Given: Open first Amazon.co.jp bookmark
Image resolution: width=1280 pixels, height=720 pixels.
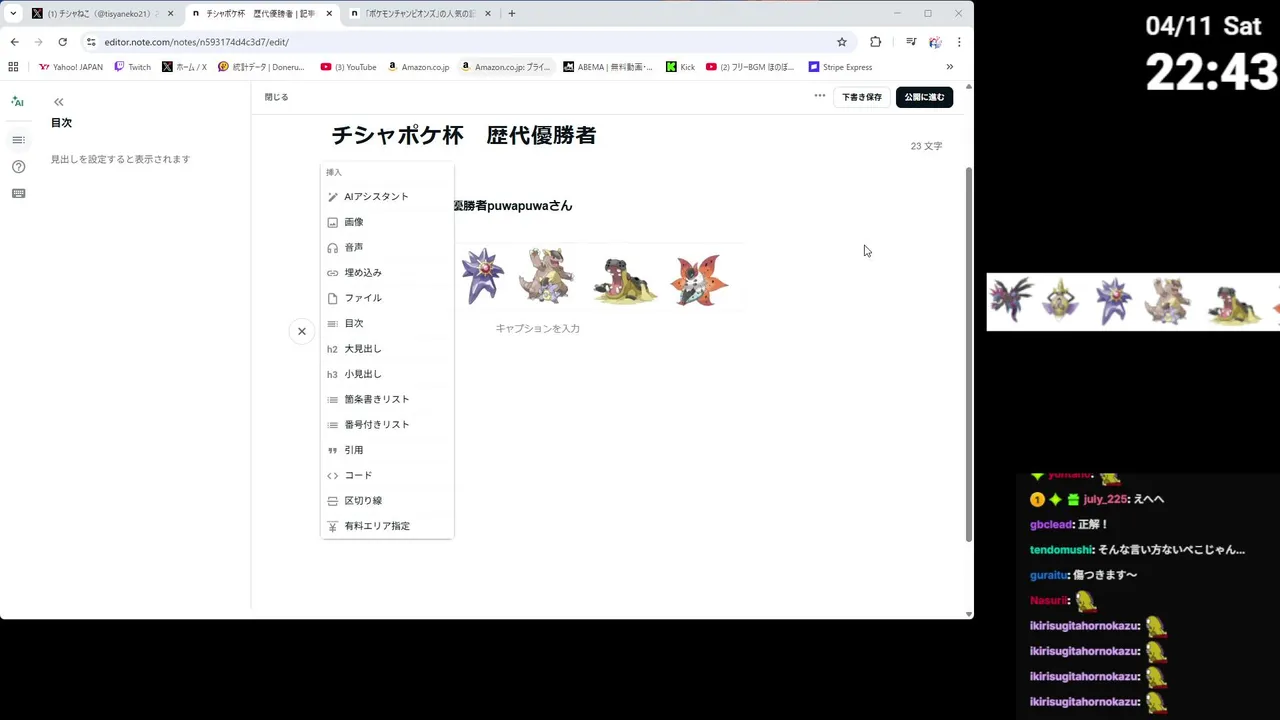Looking at the screenshot, I should point(418,67).
